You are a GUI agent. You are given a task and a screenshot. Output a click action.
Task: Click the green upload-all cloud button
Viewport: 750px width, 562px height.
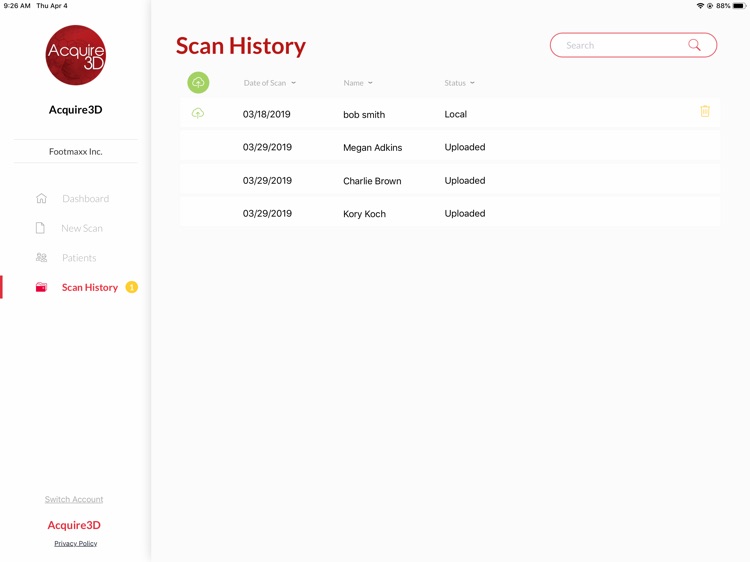[198, 83]
